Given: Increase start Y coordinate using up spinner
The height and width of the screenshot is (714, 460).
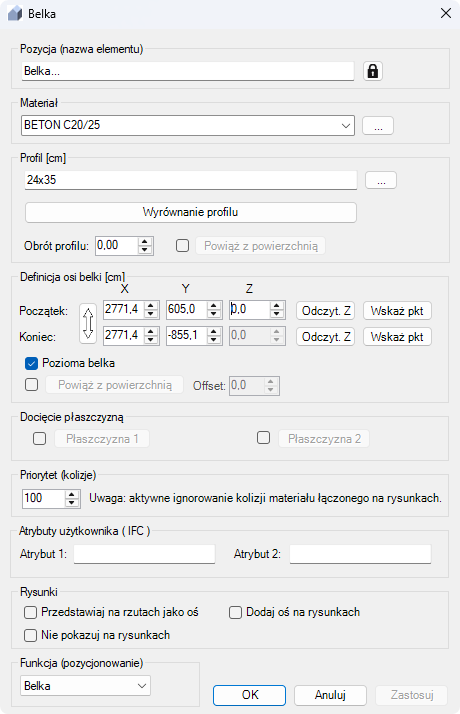Looking at the screenshot, I should (x=214, y=306).
